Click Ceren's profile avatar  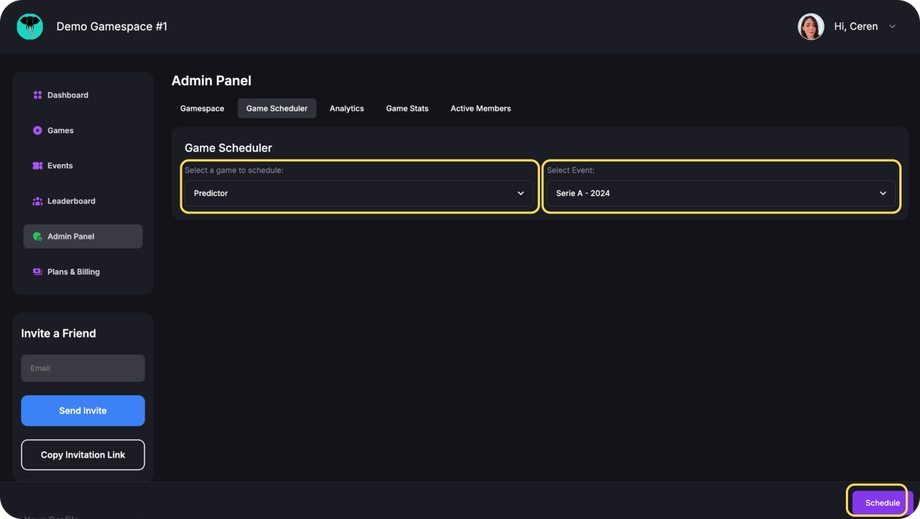(x=810, y=26)
